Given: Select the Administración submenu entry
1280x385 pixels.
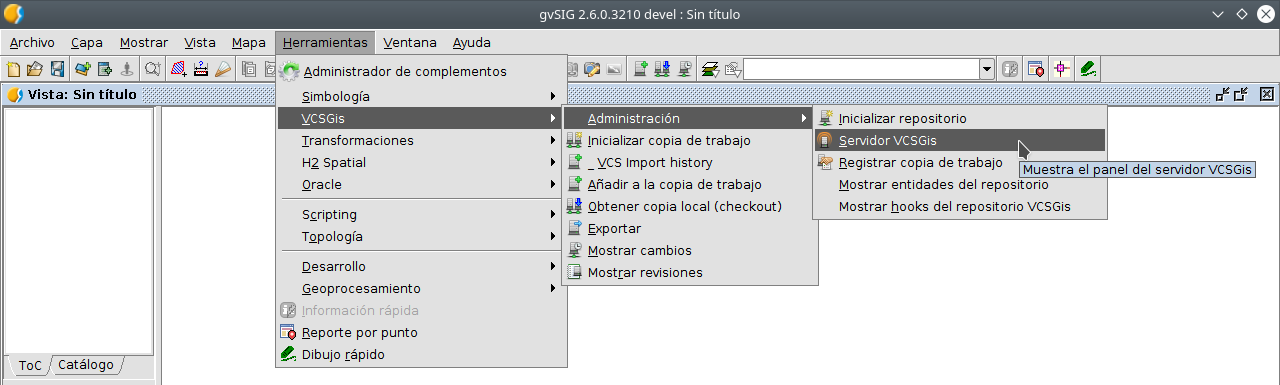Looking at the screenshot, I should [690, 119].
